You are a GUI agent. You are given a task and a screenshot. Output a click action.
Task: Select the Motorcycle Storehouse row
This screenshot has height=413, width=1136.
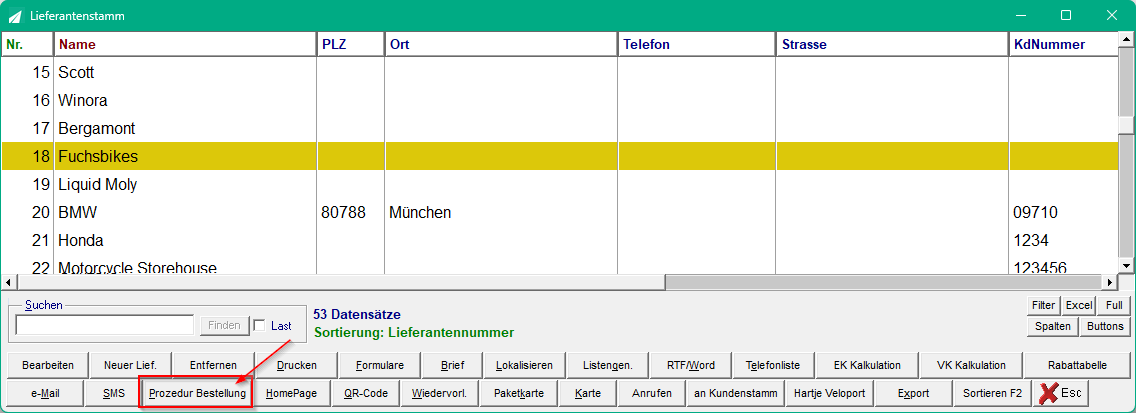click(x=559, y=265)
